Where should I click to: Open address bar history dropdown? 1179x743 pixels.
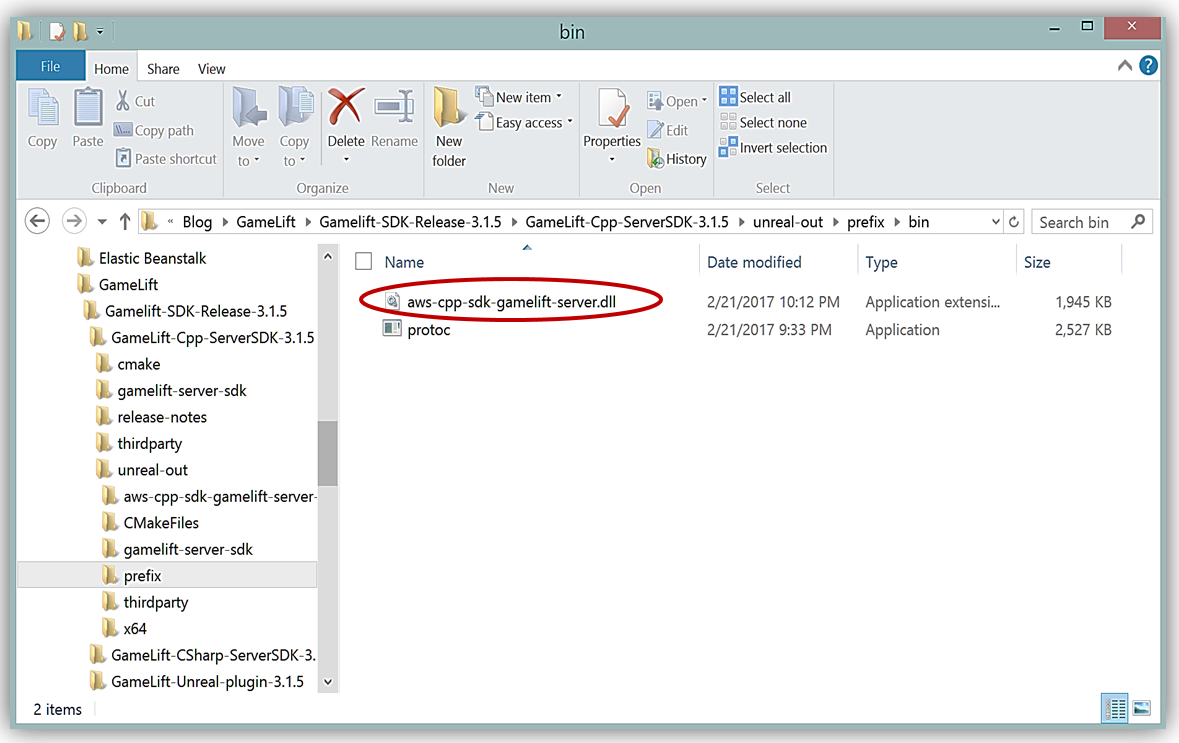click(995, 222)
